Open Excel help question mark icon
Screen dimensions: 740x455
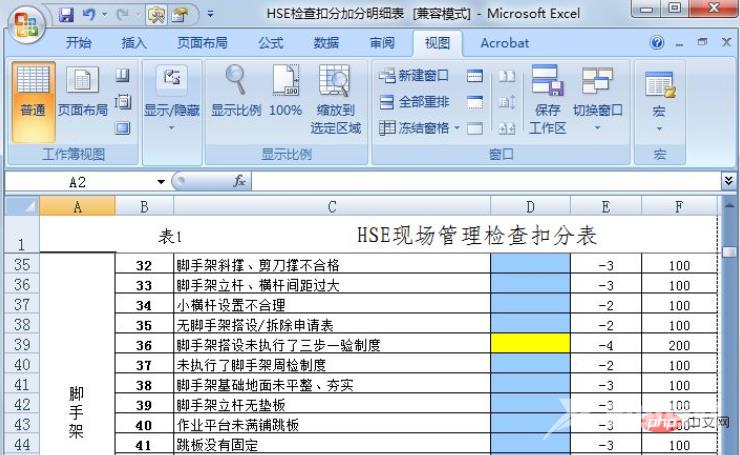click(657, 44)
